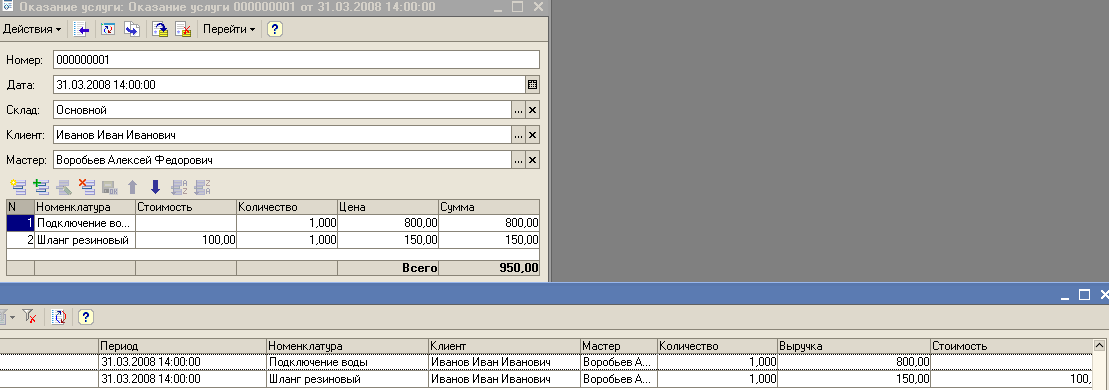Click the Стоимость column header in register window
The width and height of the screenshot is (1109, 390).
pos(1011,346)
